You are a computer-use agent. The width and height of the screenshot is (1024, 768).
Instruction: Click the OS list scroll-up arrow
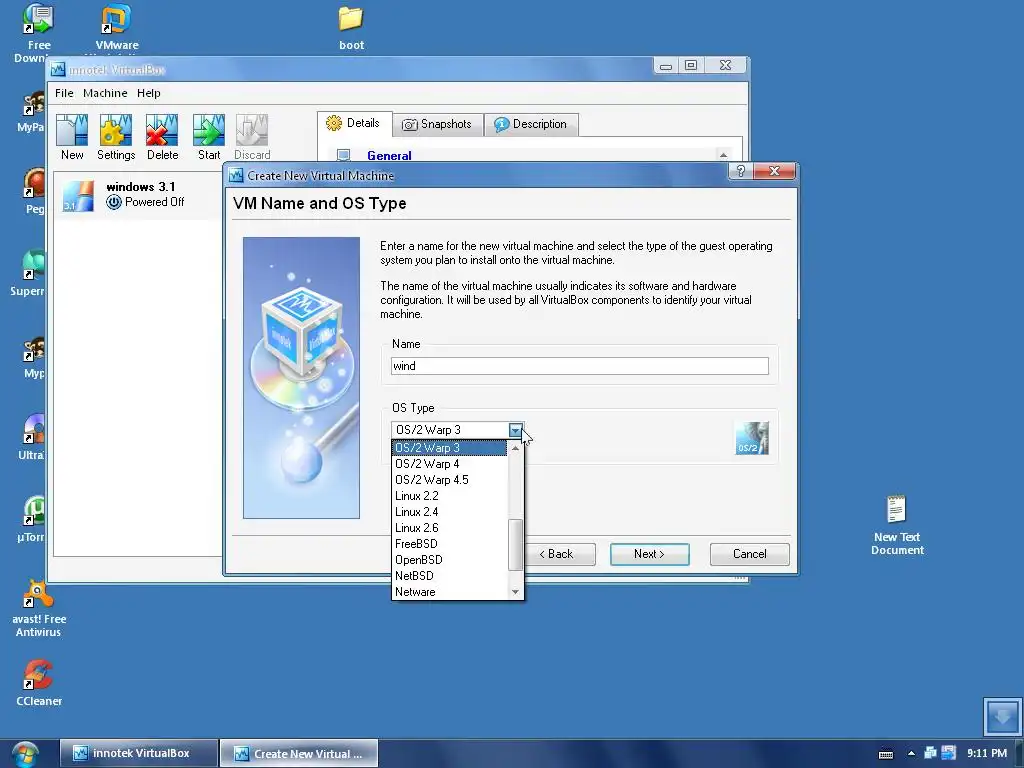click(x=515, y=448)
